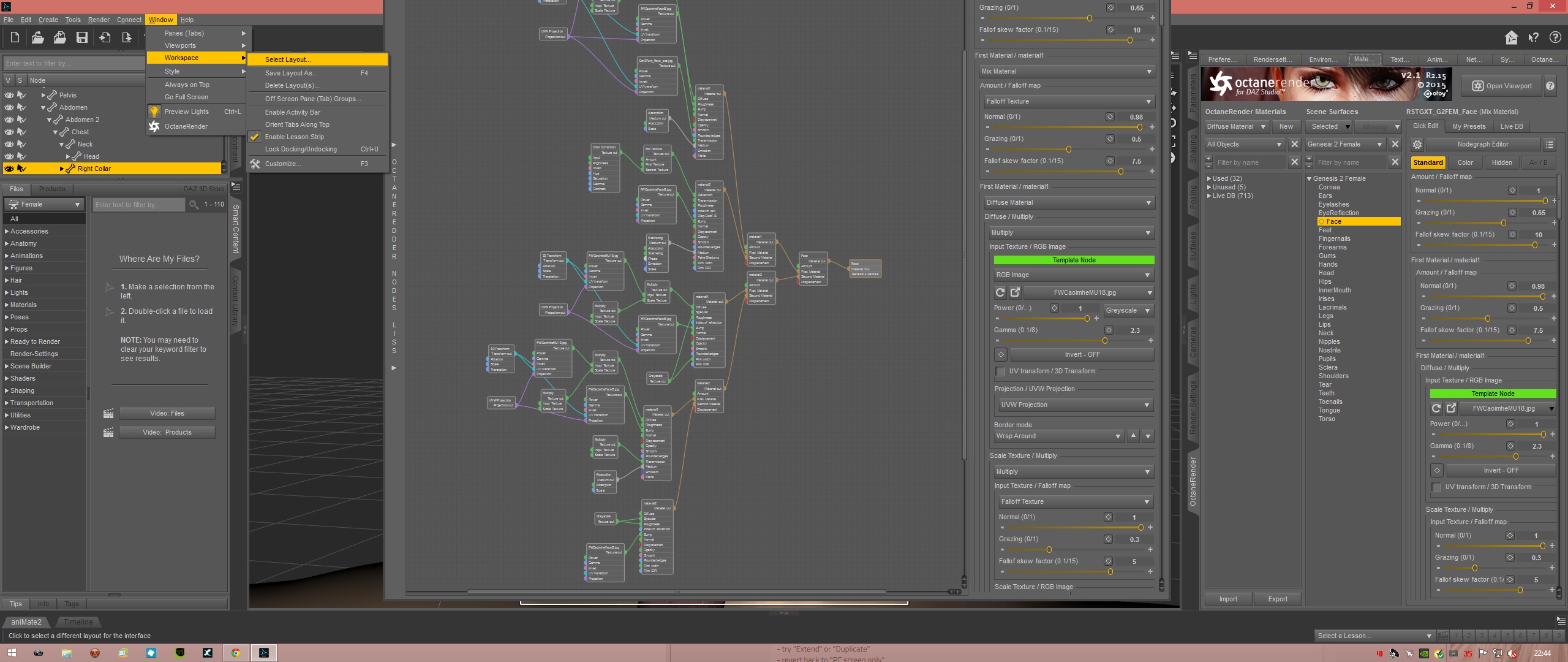The height and width of the screenshot is (662, 1568).
Task: Open the Diffuse Material type dropdown
Action: (1236, 126)
